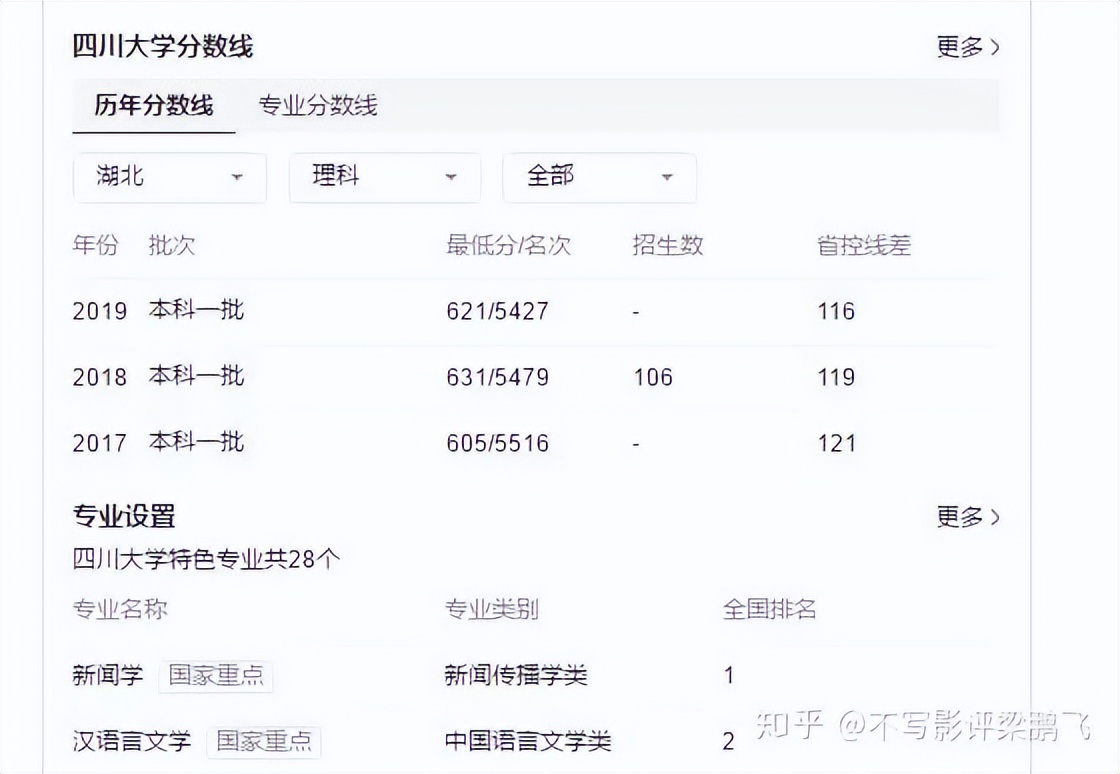Click 省控线差 value 121
This screenshot has height=774, width=1120.
836,443
